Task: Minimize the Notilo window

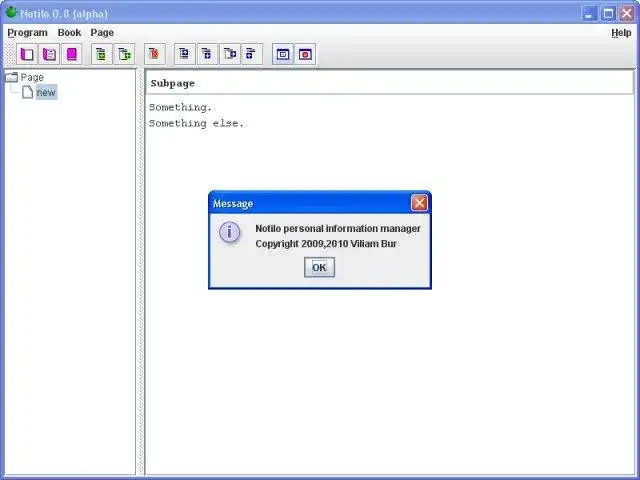Action: (x=589, y=14)
